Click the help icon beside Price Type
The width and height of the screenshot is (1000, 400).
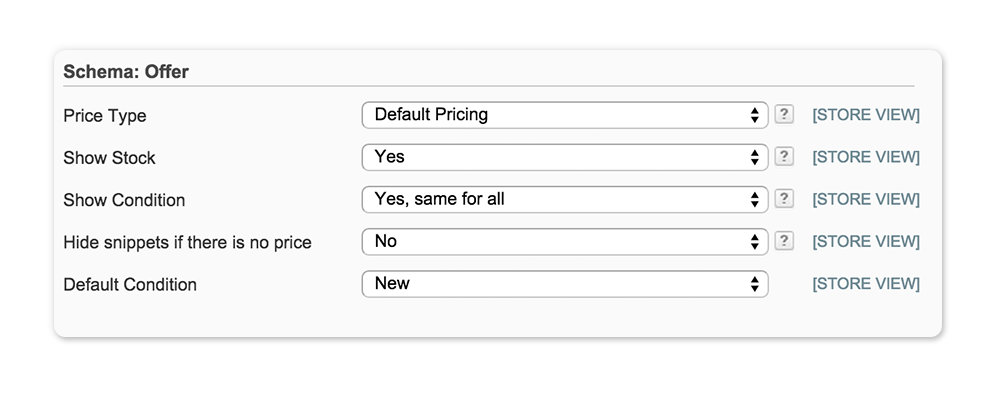point(785,115)
